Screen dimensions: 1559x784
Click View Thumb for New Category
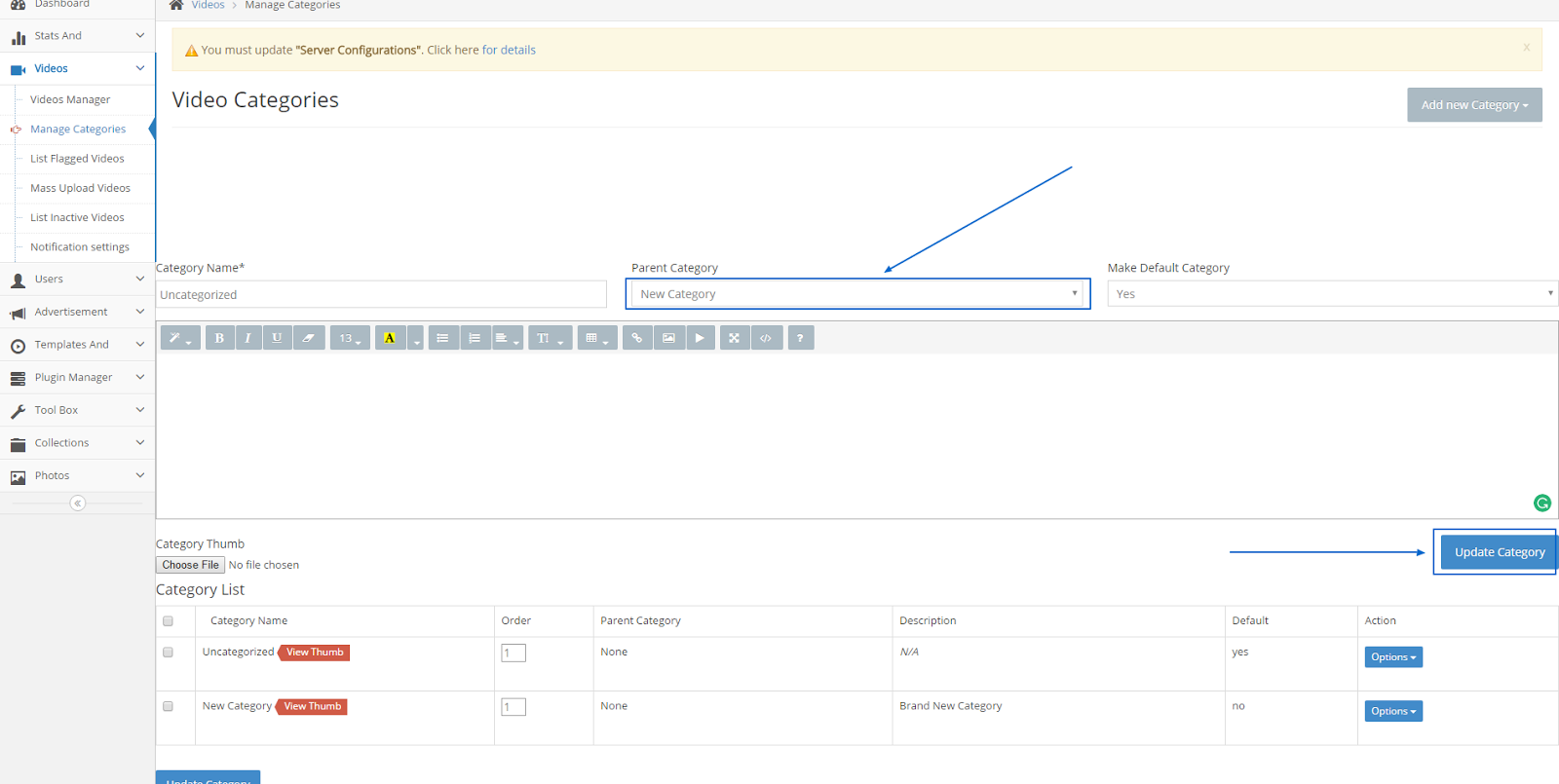click(x=313, y=707)
